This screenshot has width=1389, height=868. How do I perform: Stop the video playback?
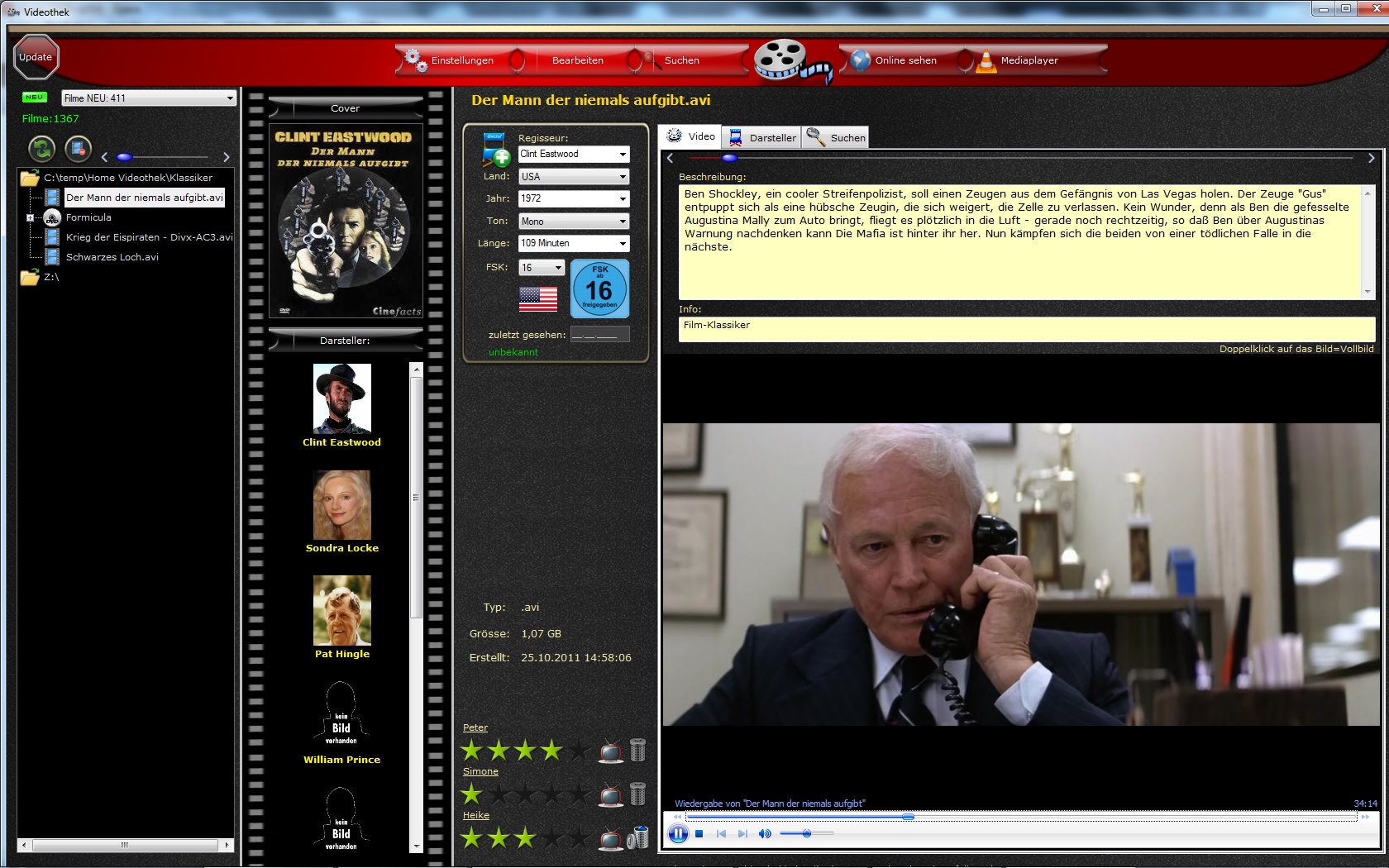[x=699, y=834]
